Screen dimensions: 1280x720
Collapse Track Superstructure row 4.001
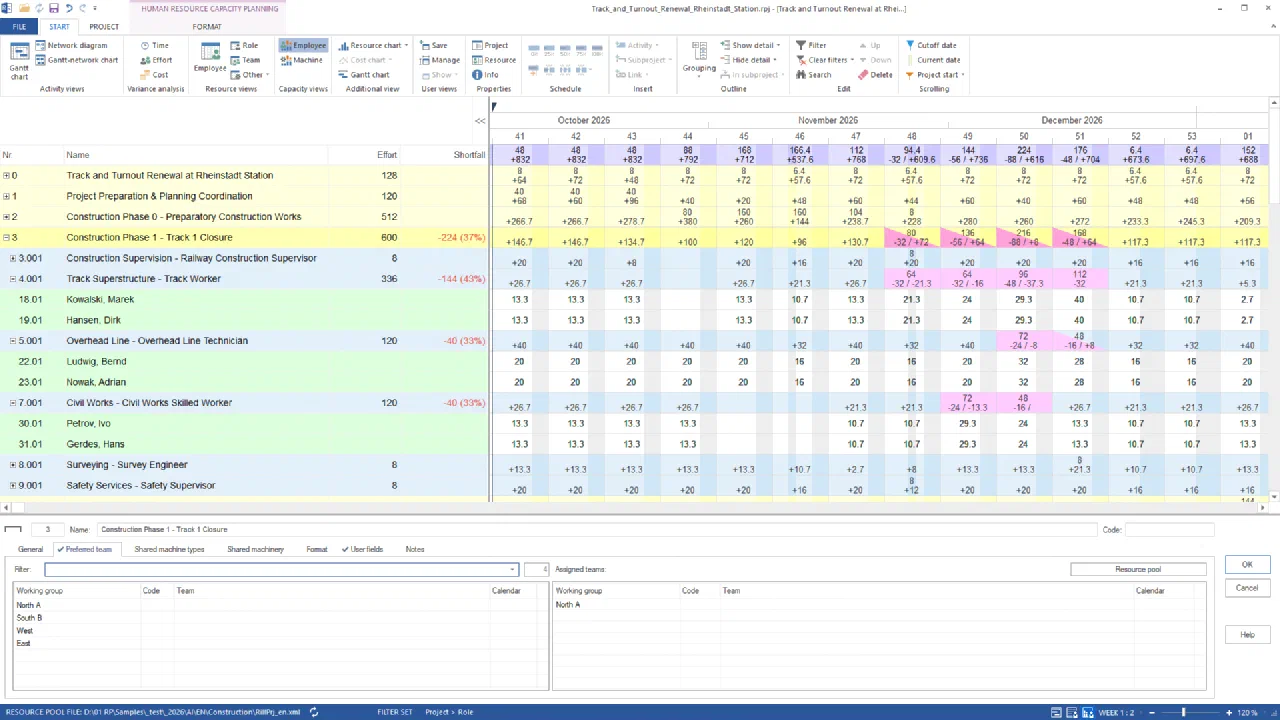13,279
